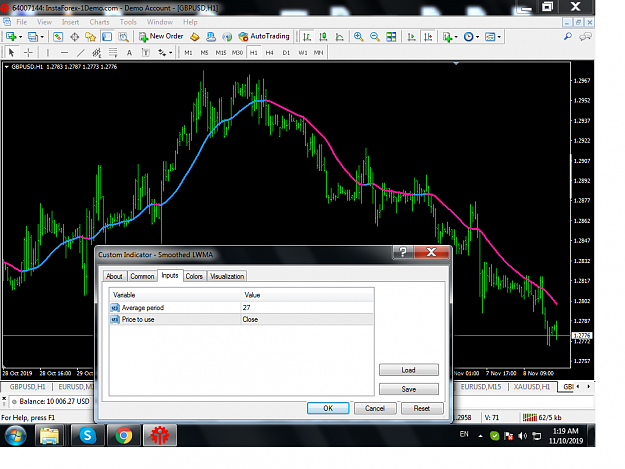Open the Insert menu

coord(71,22)
